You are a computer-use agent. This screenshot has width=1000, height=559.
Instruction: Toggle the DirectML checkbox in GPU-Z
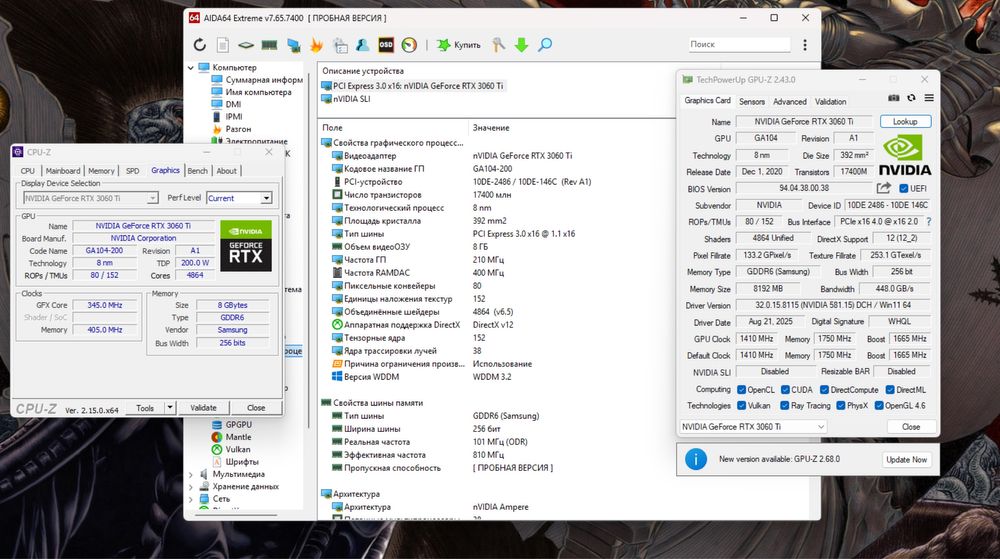tap(890, 389)
